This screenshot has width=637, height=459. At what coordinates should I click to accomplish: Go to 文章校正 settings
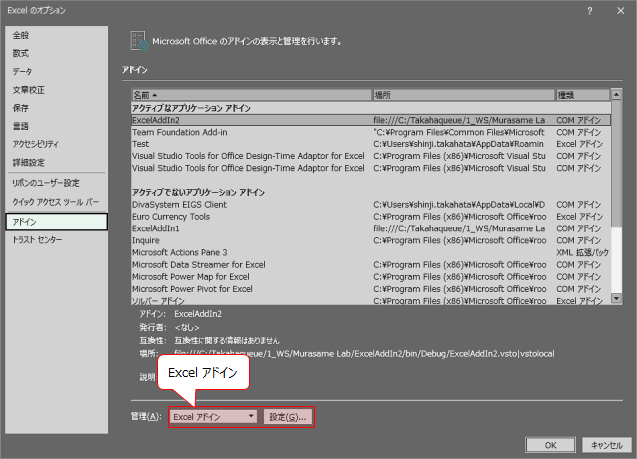(x=56, y=90)
